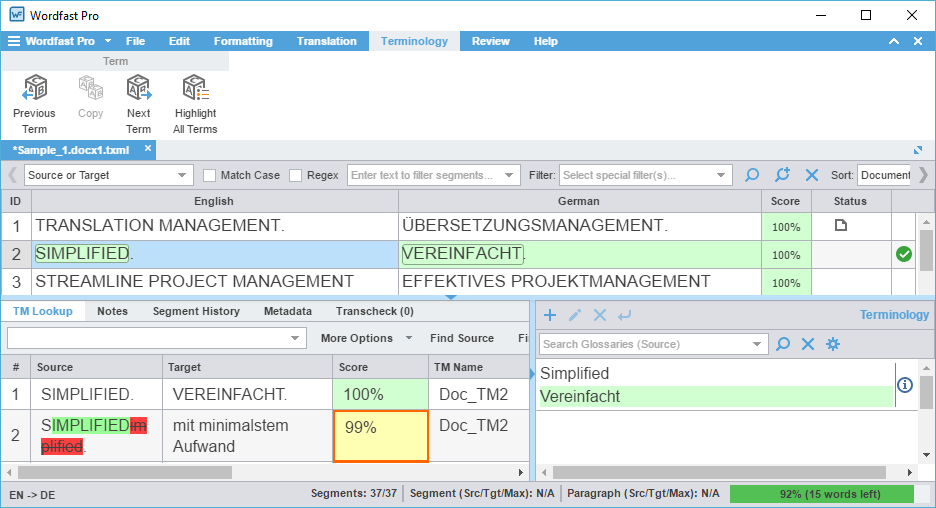
Task: Click the Next Term icon
Action: click(x=138, y=90)
